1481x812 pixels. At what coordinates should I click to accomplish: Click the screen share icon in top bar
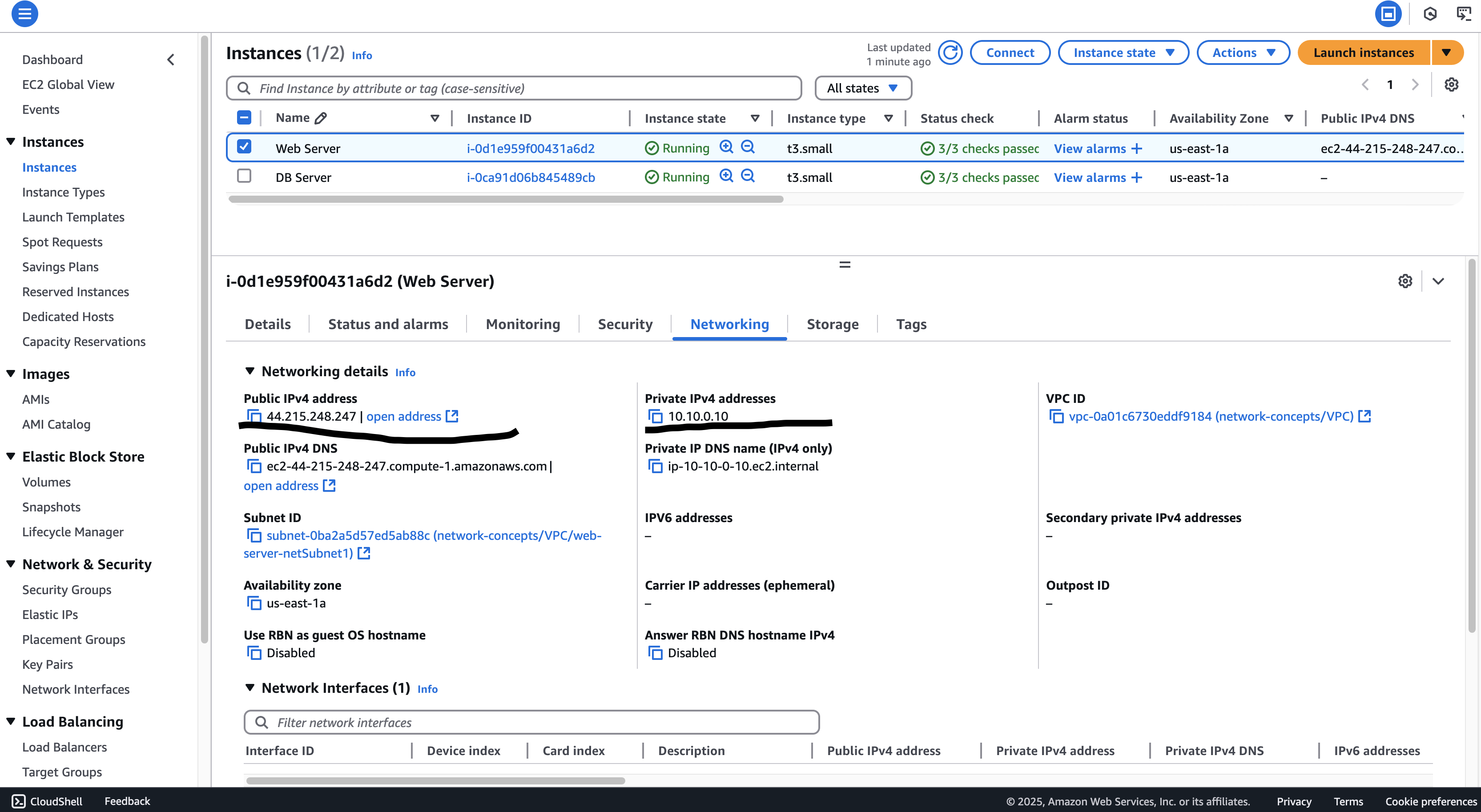pyautogui.click(x=1464, y=14)
